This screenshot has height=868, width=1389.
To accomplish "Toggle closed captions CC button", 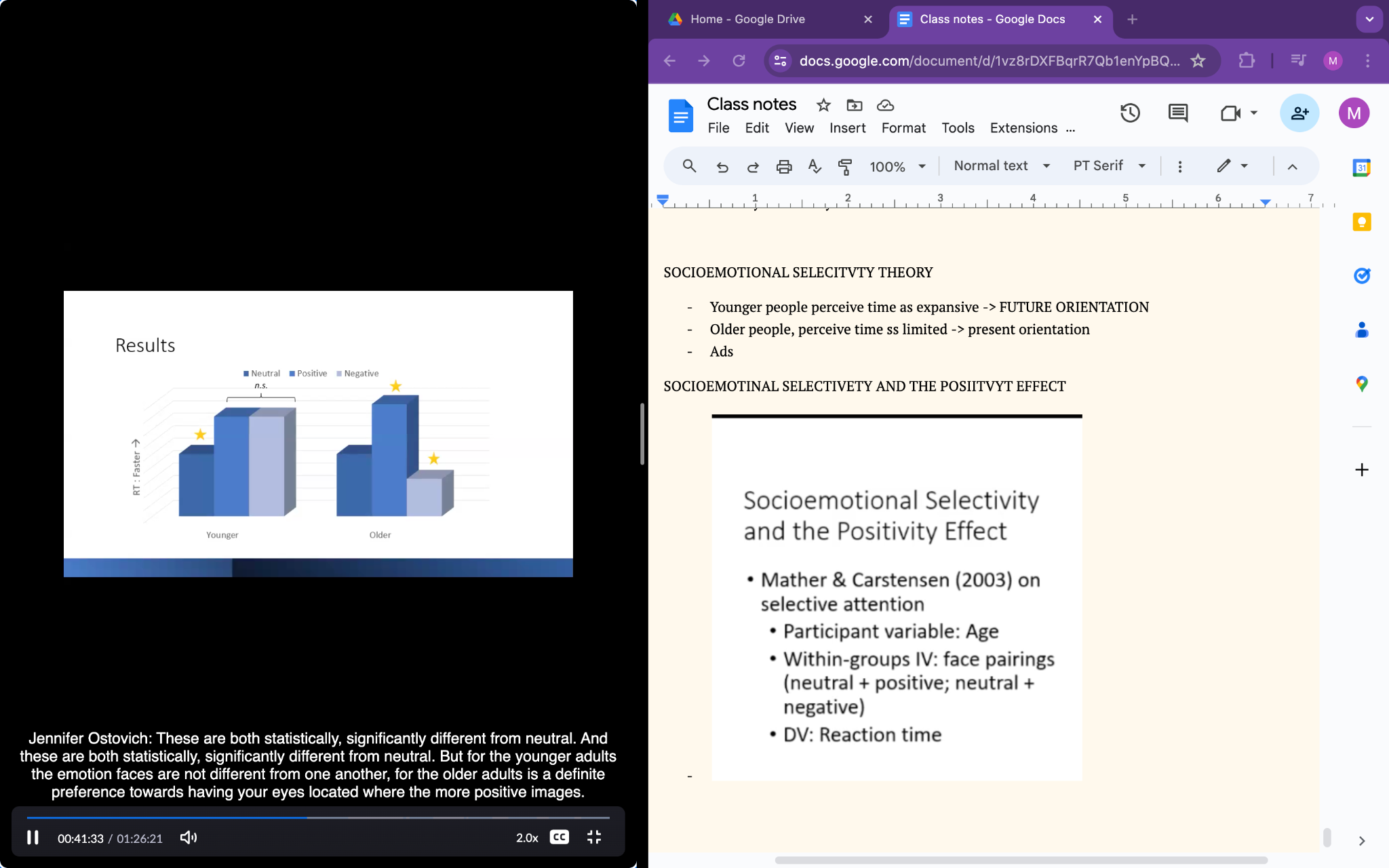I will [x=559, y=837].
